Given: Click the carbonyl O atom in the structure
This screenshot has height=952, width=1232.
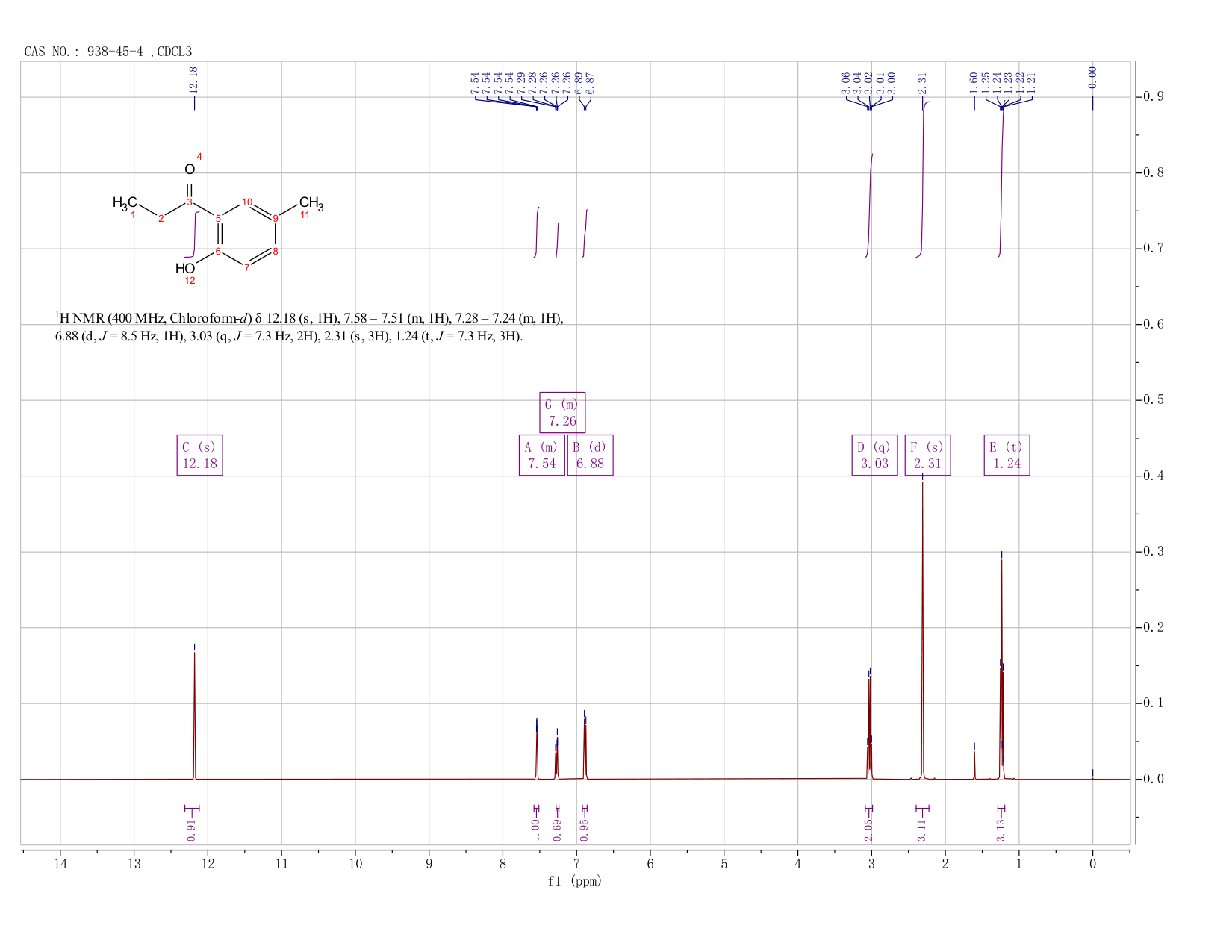Looking at the screenshot, I should point(190,169).
